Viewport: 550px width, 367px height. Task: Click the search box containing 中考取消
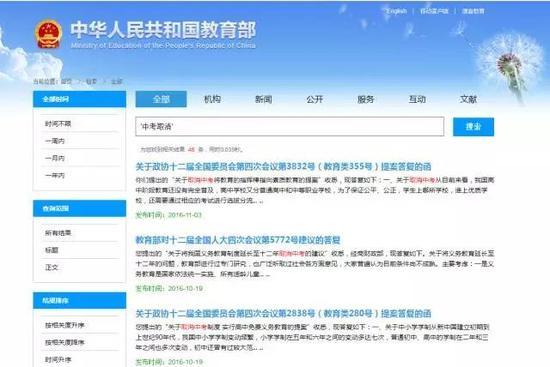click(x=290, y=126)
